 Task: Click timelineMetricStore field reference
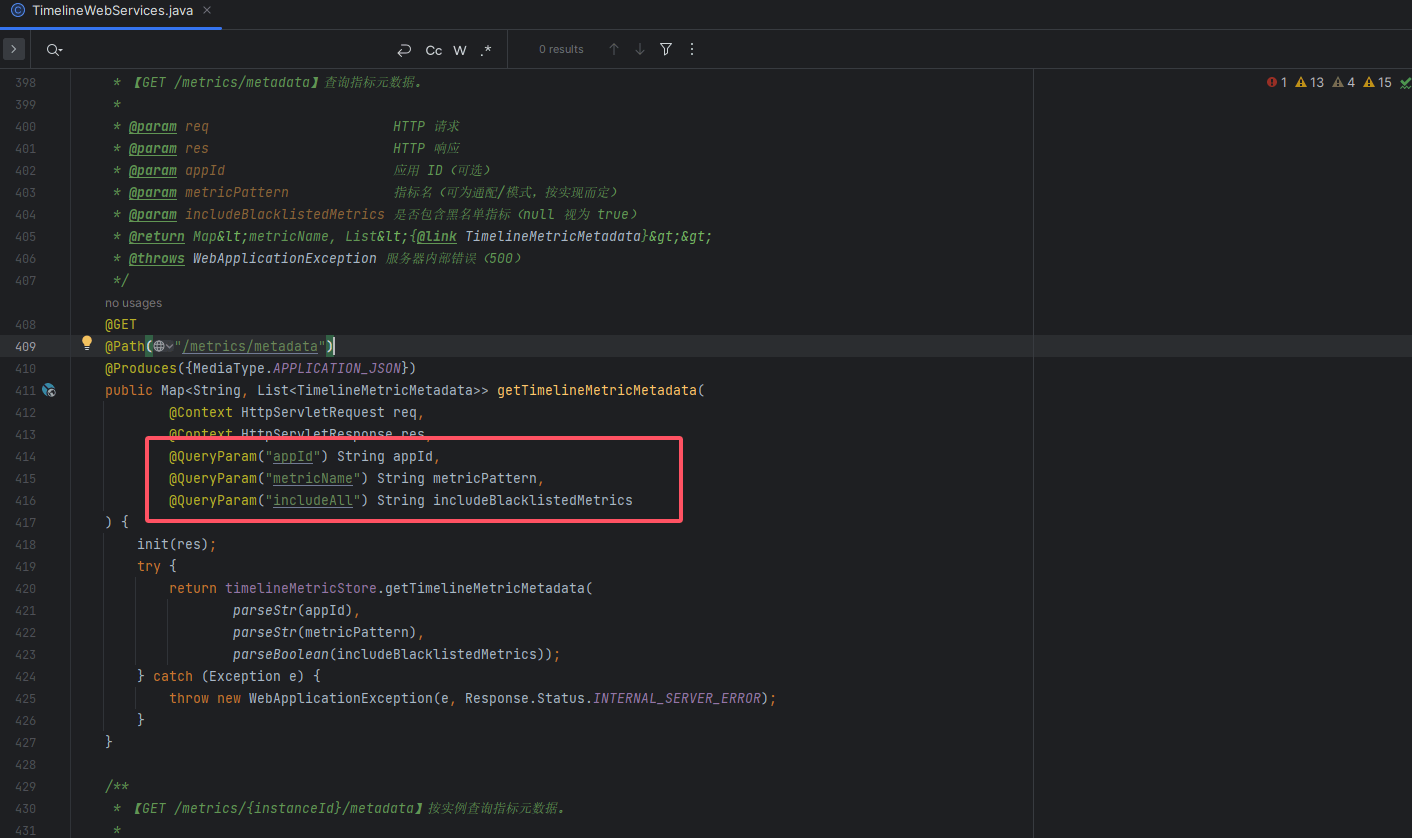[x=301, y=589]
